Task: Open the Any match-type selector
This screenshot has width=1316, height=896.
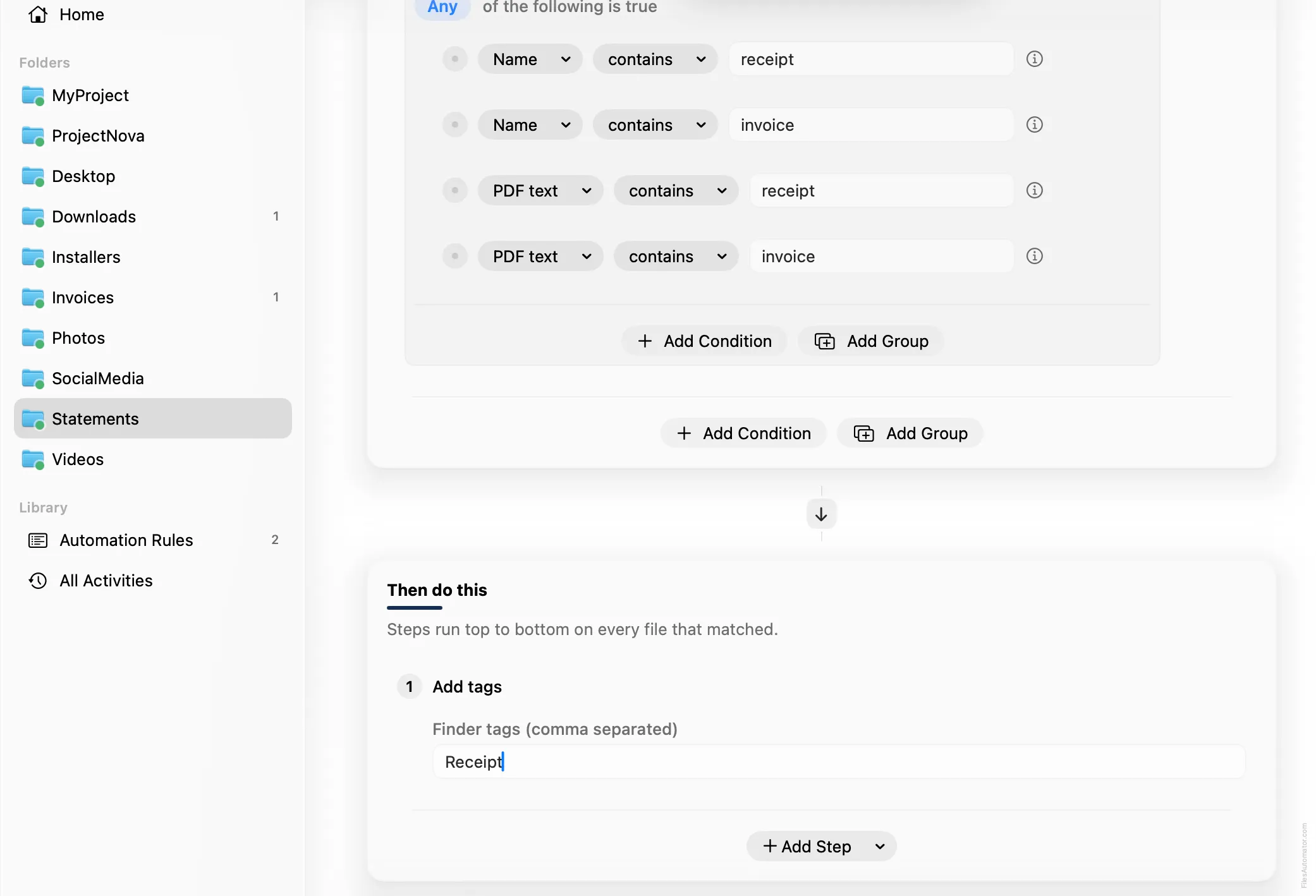Action: pos(442,8)
